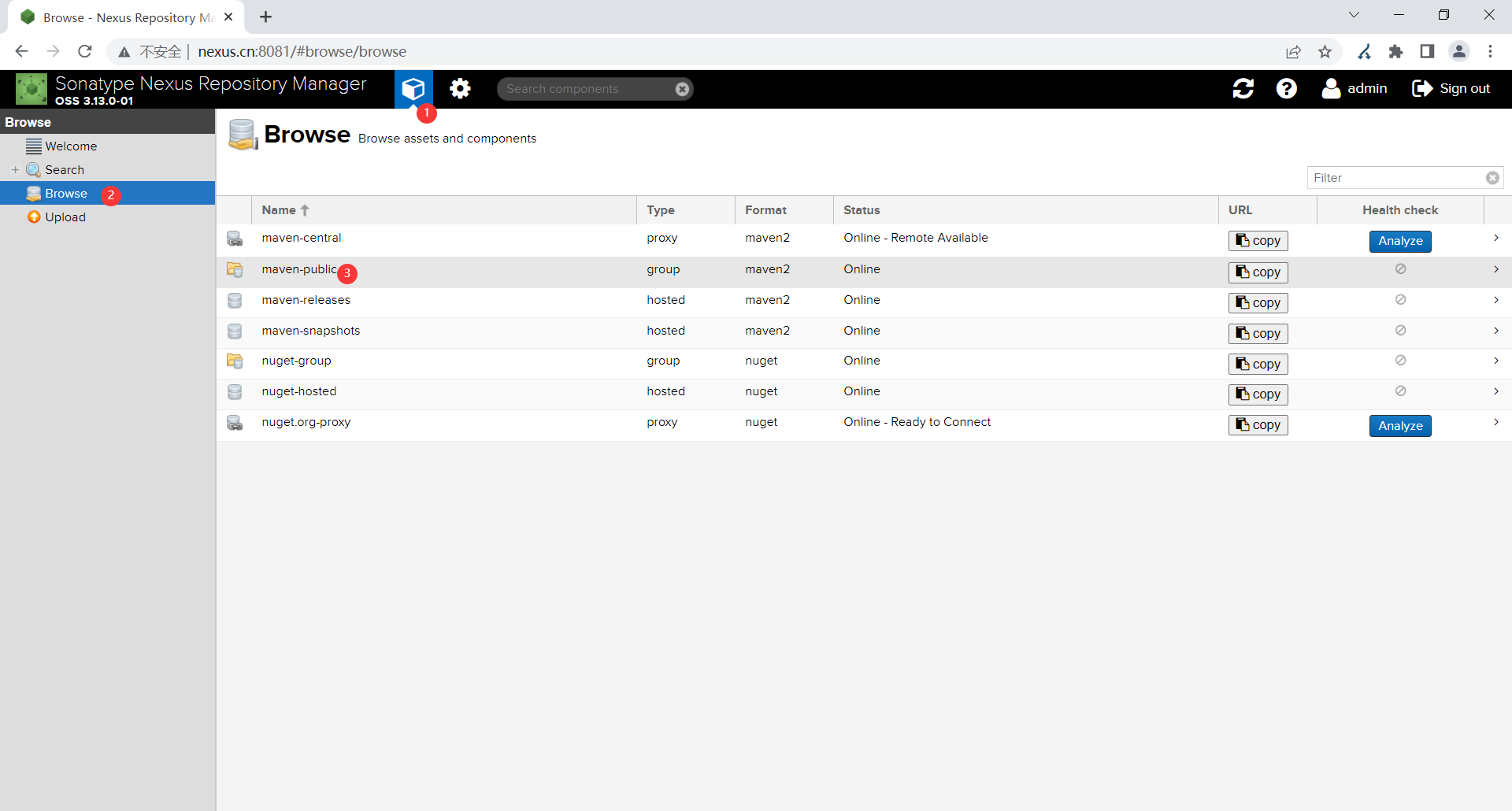Click the browser address bar URL

point(302,52)
